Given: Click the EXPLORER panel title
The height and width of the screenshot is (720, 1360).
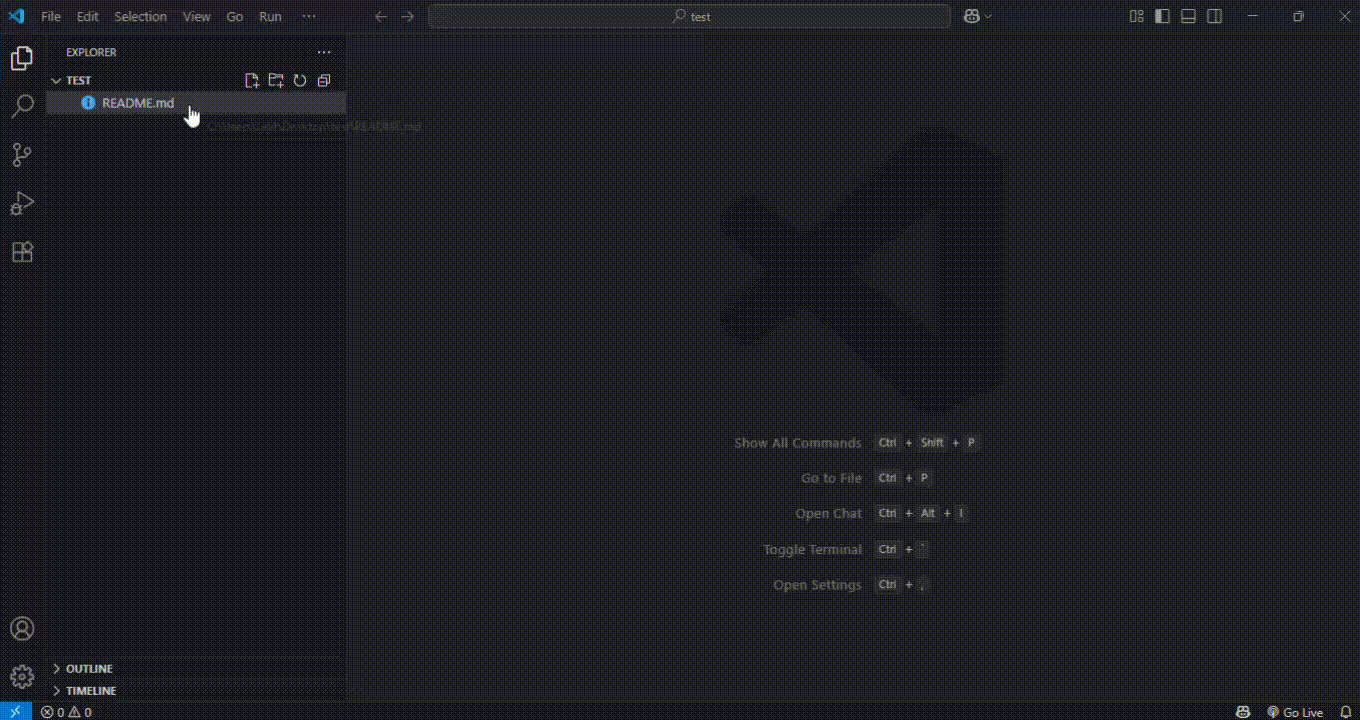Looking at the screenshot, I should (91, 52).
